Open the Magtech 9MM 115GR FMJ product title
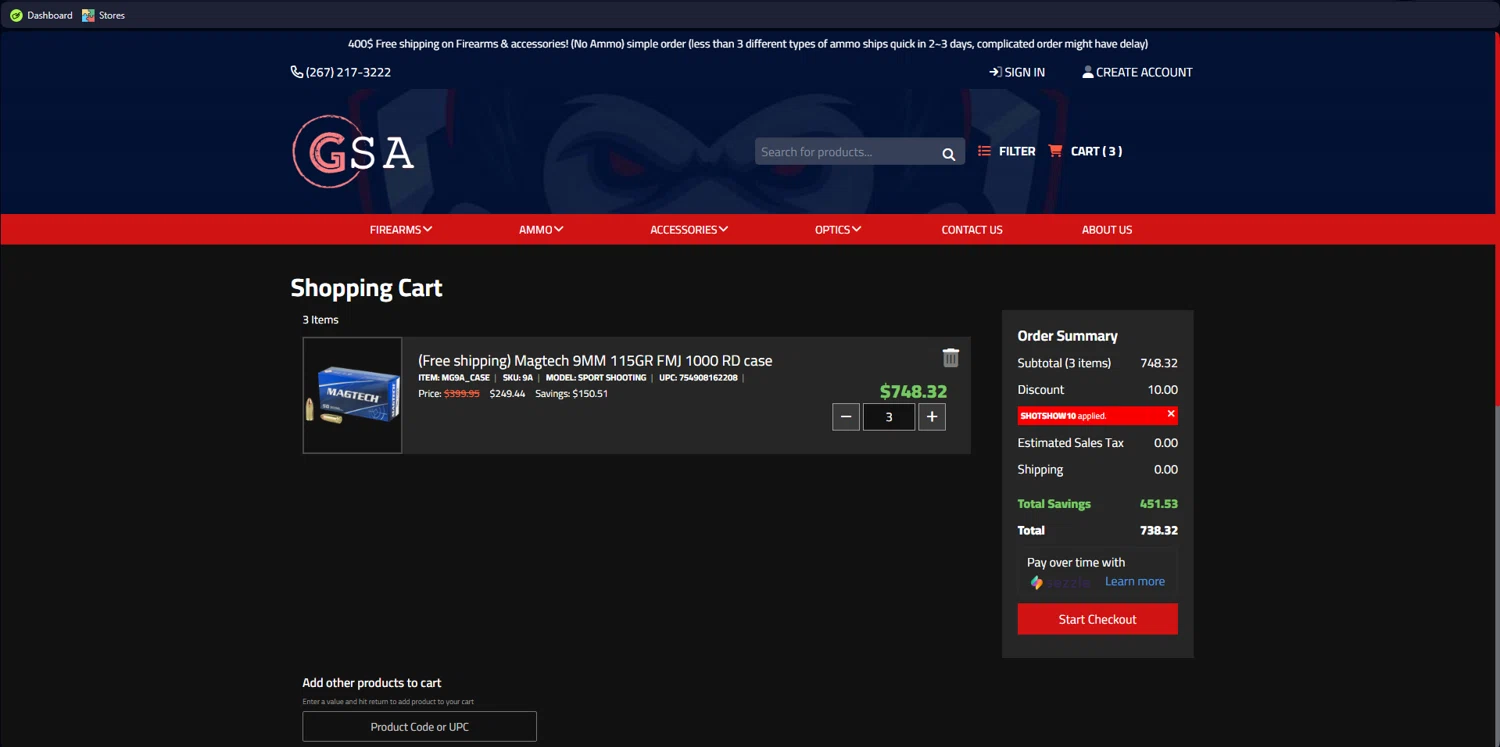 click(595, 361)
